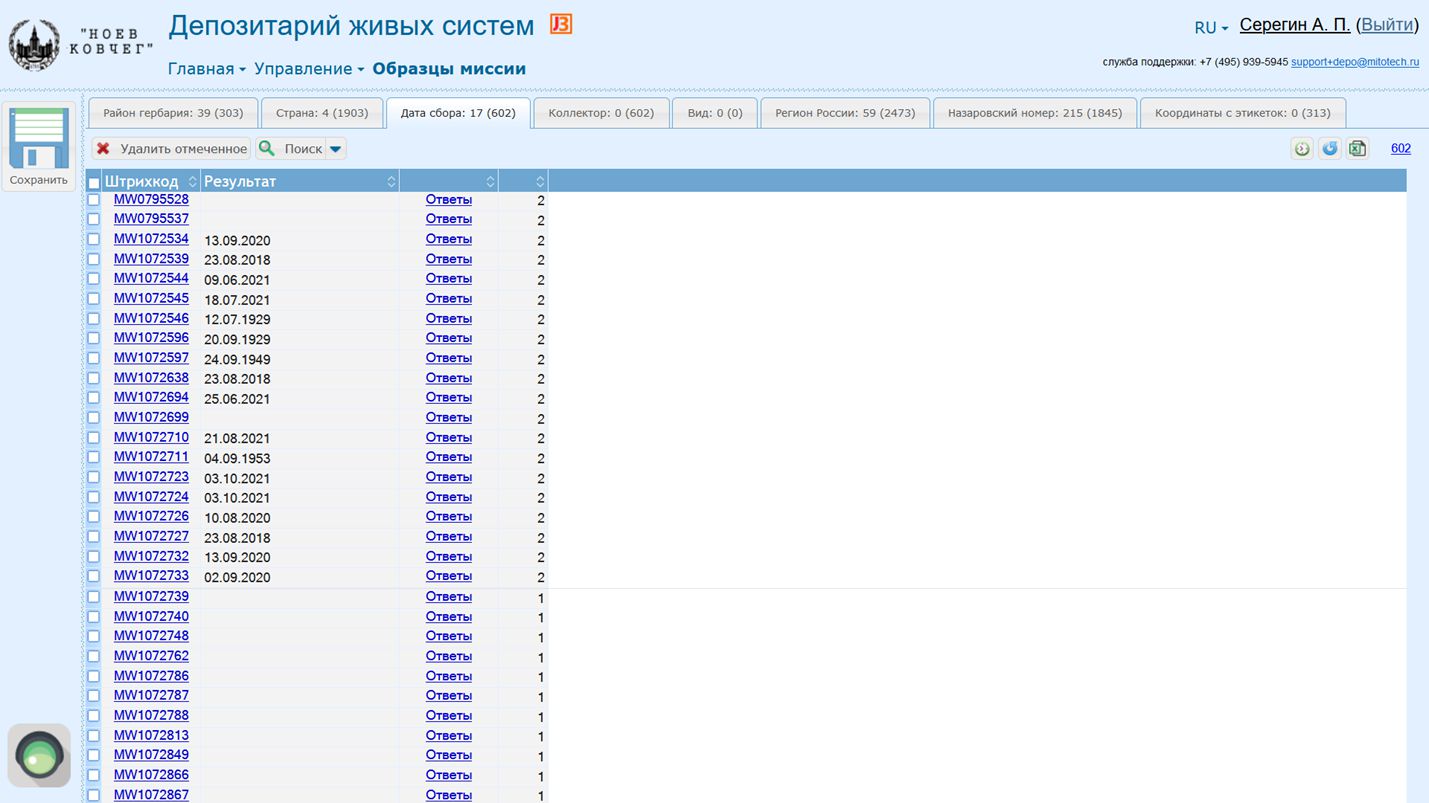
Task: Check the box for MW1072546
Action: coord(94,319)
